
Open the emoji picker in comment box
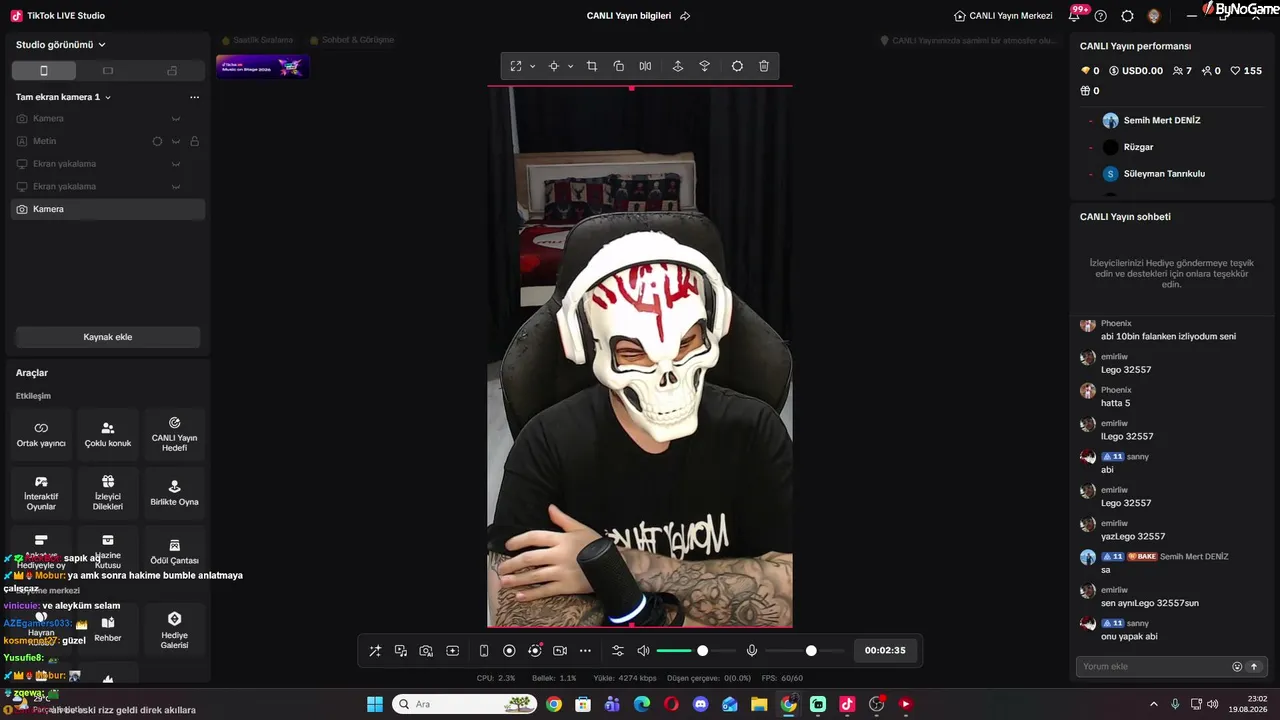(x=1237, y=667)
